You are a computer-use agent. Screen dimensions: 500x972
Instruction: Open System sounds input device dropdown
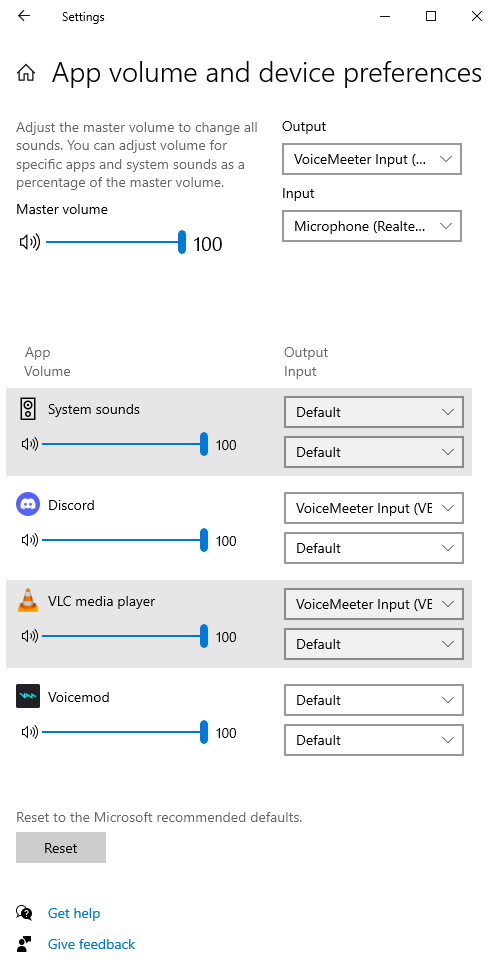[374, 452]
